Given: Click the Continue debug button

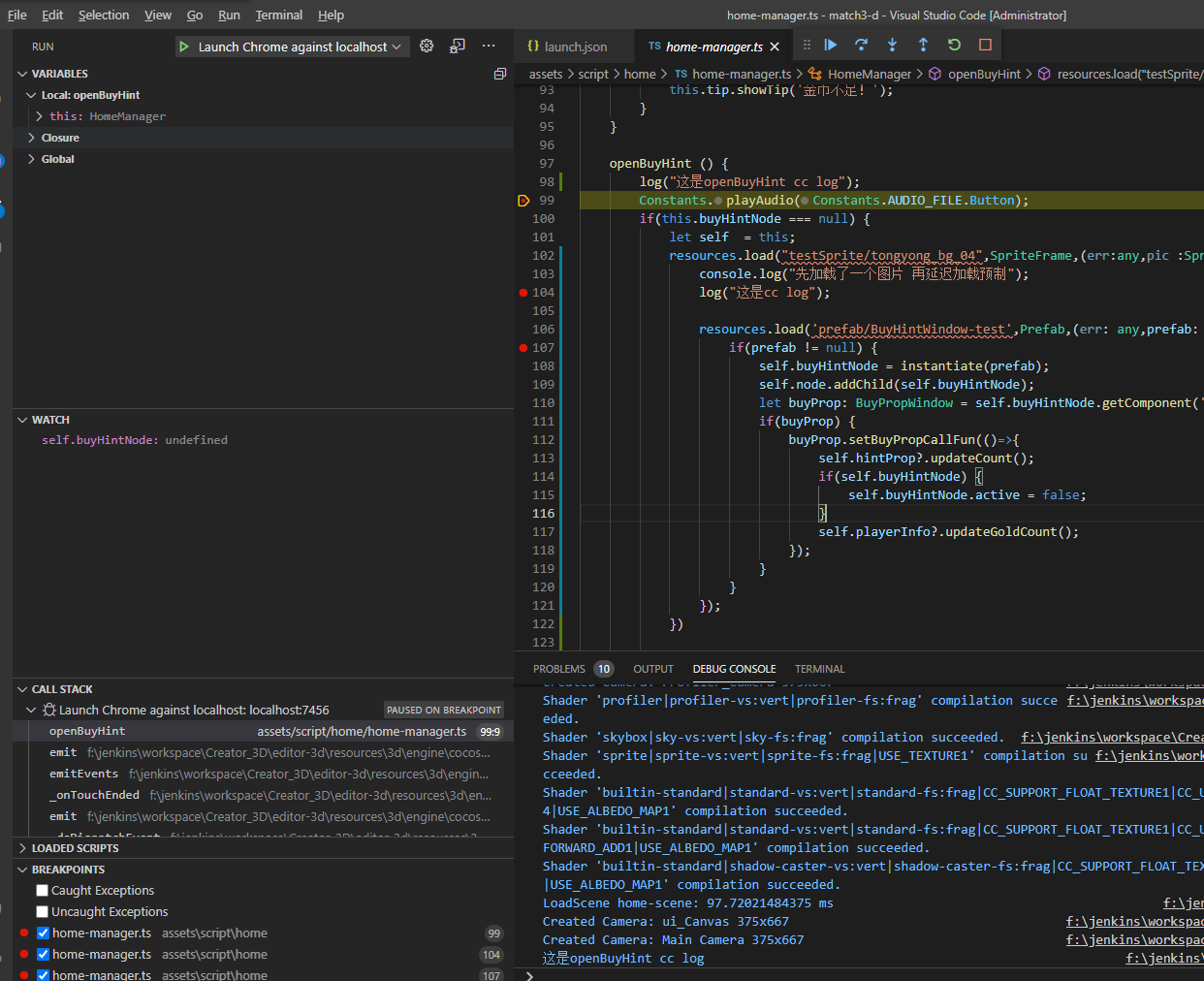Looking at the screenshot, I should [831, 45].
